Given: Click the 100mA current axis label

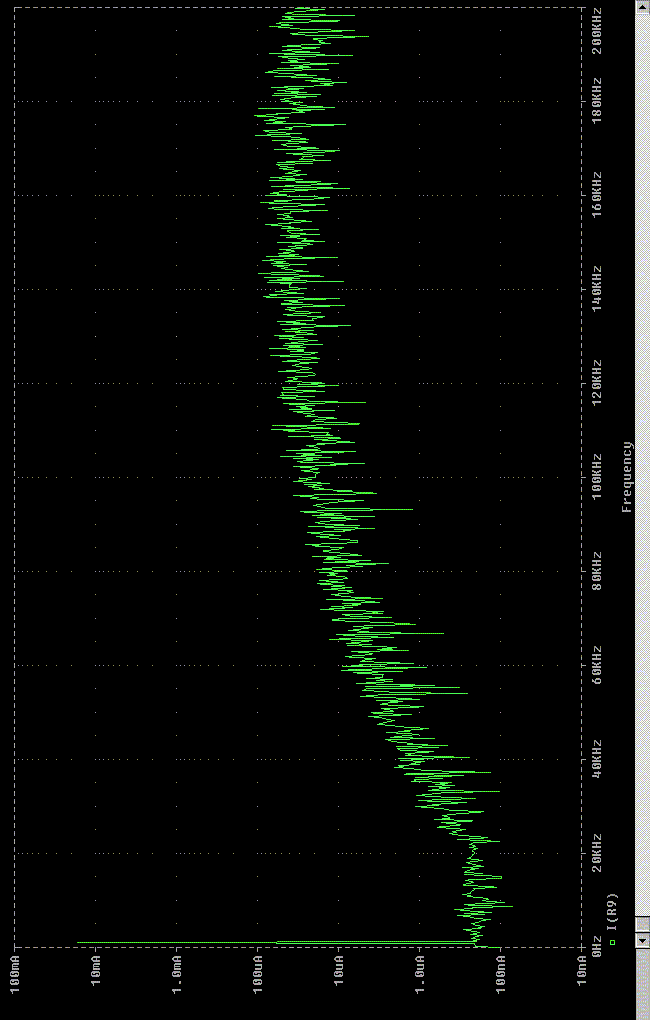Looking at the screenshot, I should [x=14, y=974].
